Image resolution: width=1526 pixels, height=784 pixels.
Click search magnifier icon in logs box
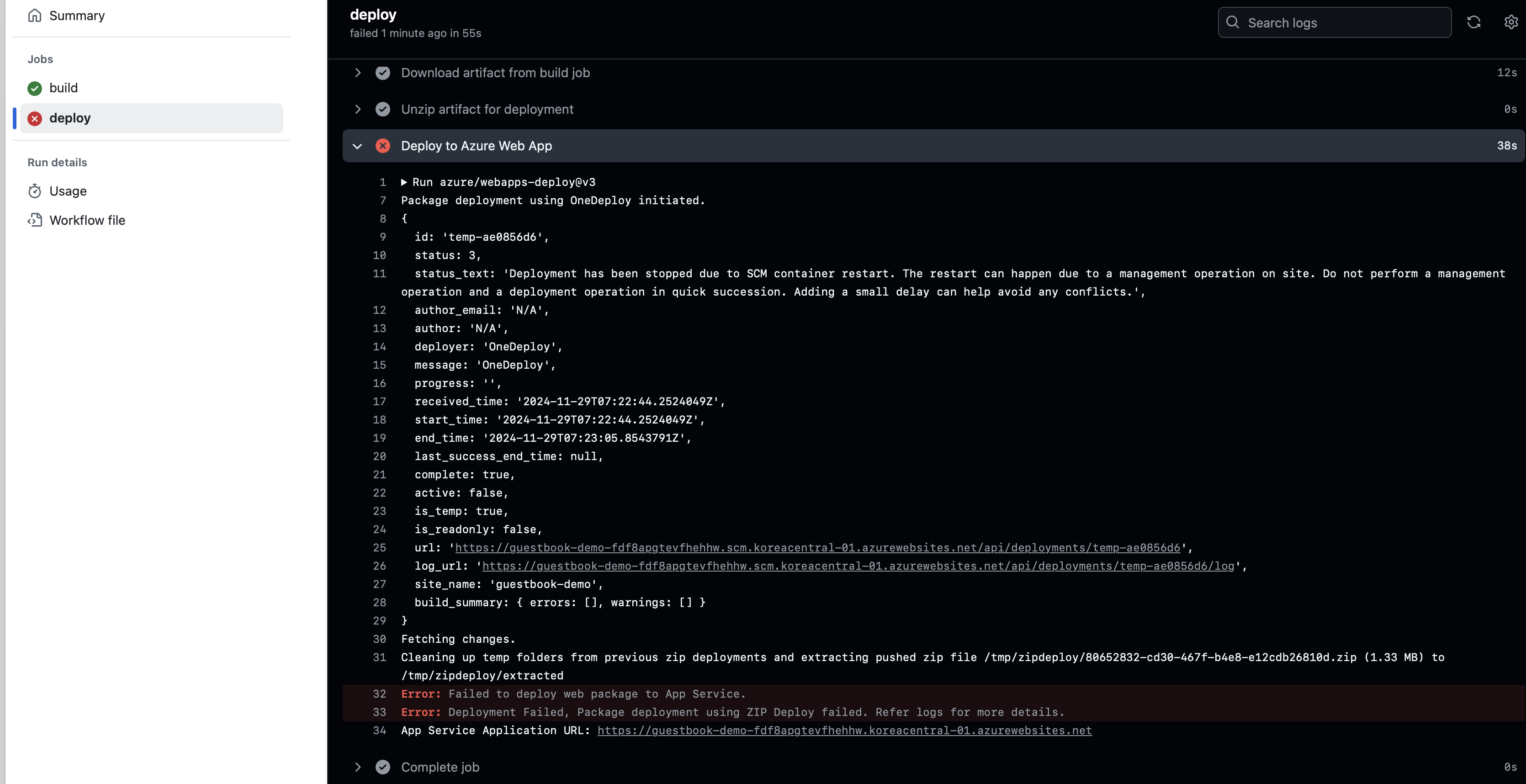click(x=1233, y=22)
